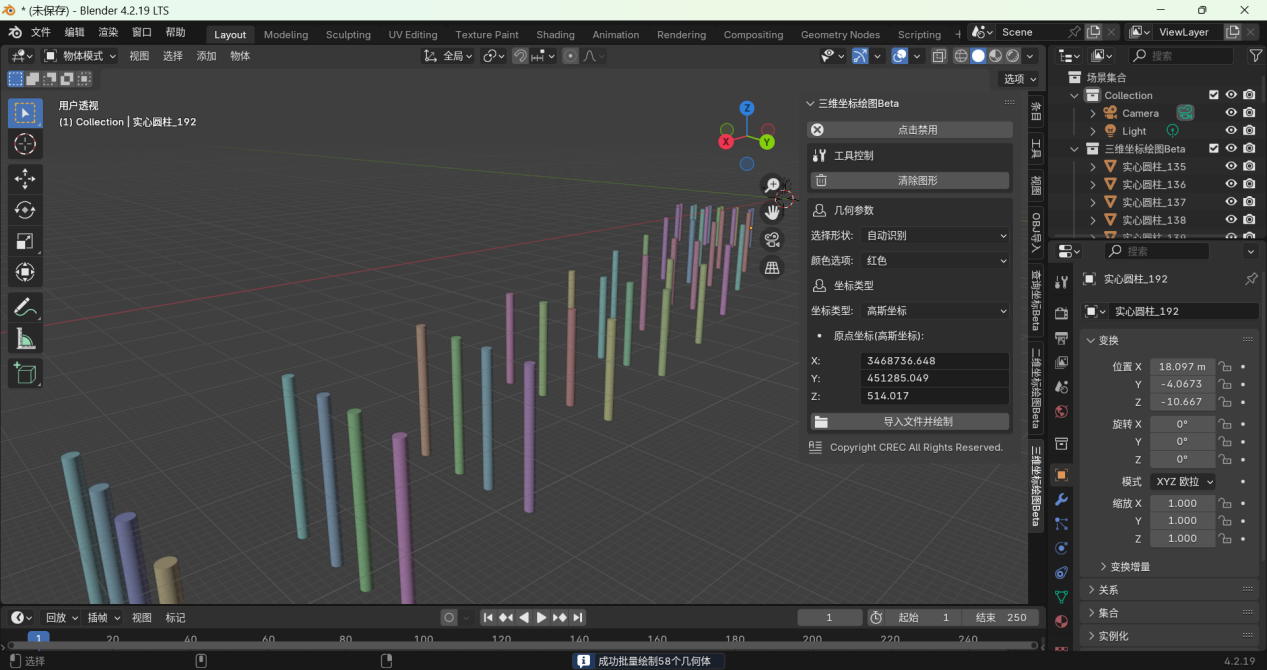Screen dimensions: 1267x670
Task: Click the 导入文件并绘制 button
Action: [x=909, y=422]
